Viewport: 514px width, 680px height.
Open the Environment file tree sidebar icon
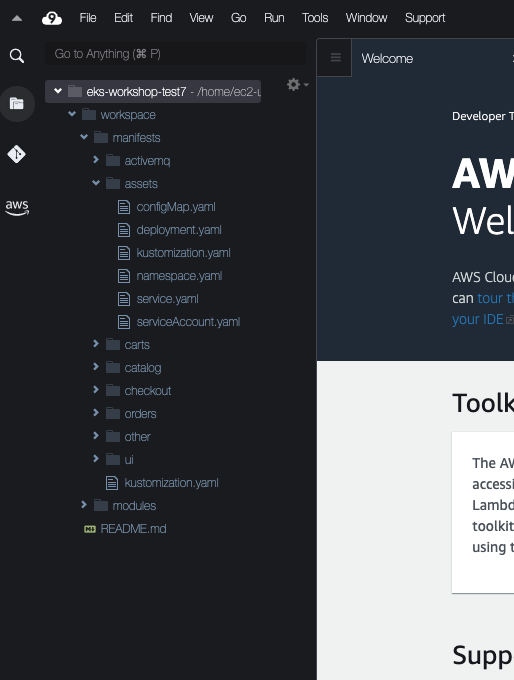17,104
